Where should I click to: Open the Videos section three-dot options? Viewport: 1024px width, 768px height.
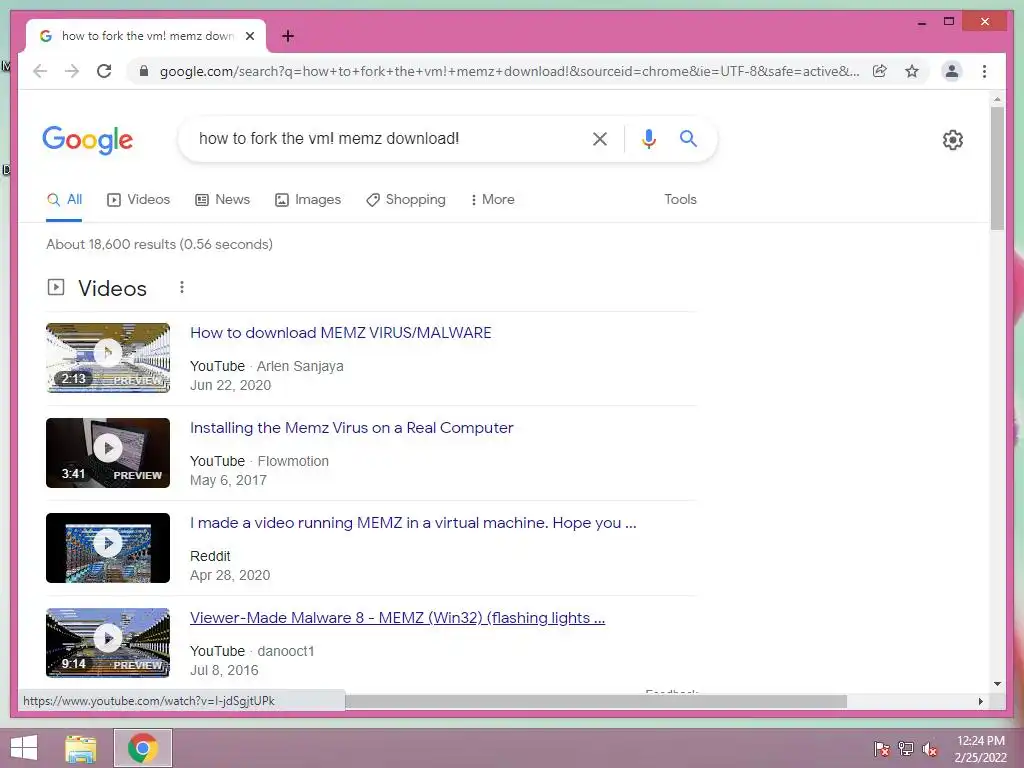[182, 287]
